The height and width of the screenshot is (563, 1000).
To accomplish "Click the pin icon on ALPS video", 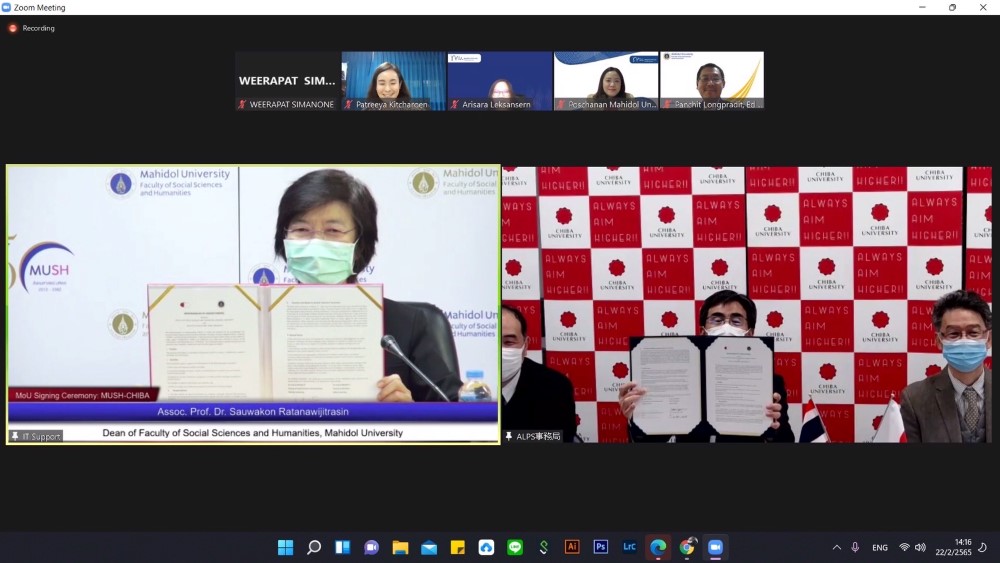I will click(510, 436).
